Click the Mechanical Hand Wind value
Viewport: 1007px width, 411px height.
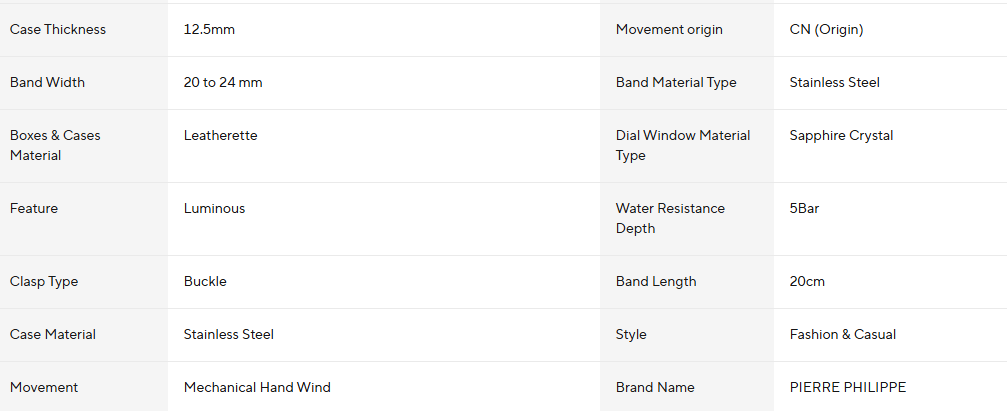(x=257, y=388)
